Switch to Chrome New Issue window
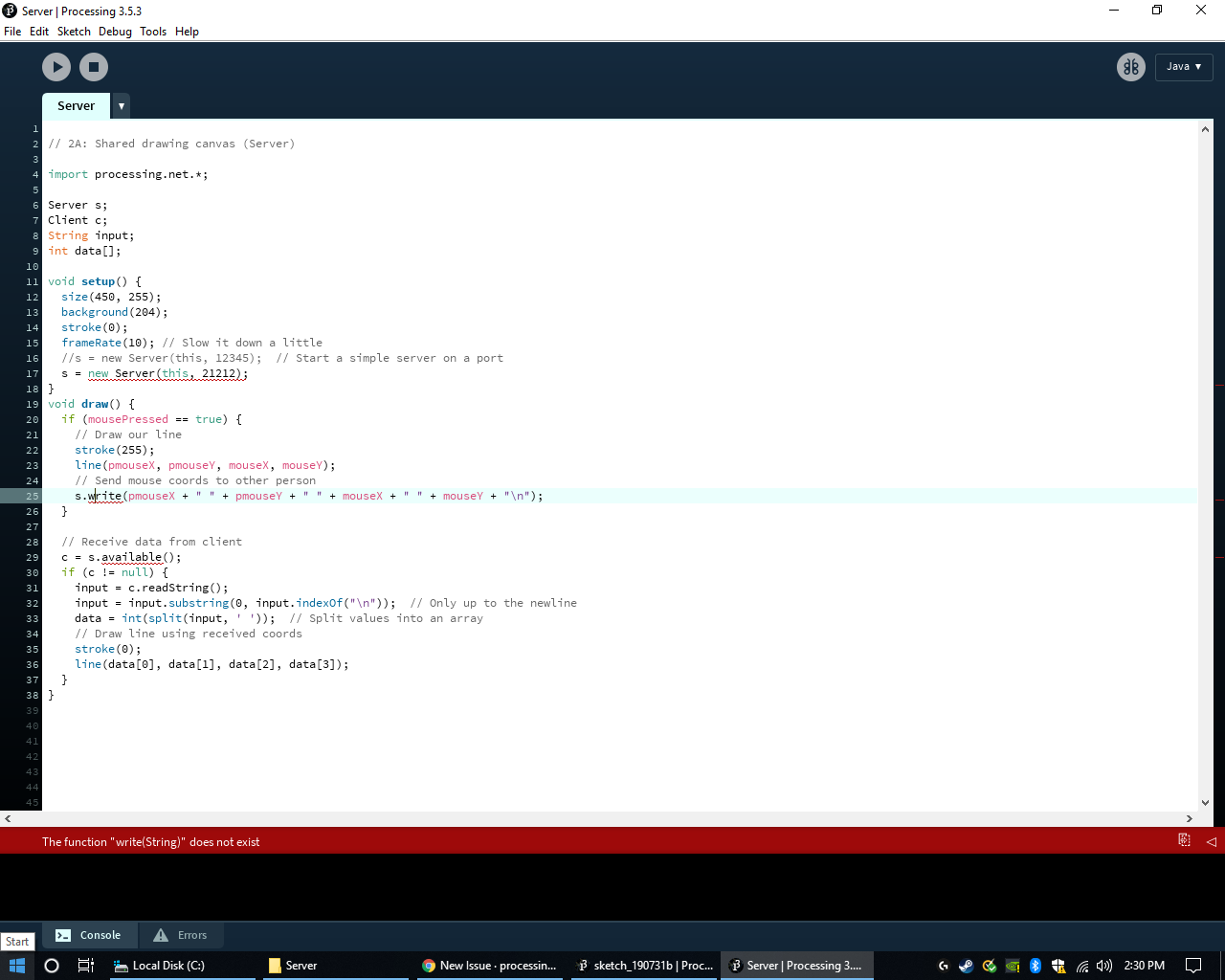1225x980 pixels. [x=488, y=966]
